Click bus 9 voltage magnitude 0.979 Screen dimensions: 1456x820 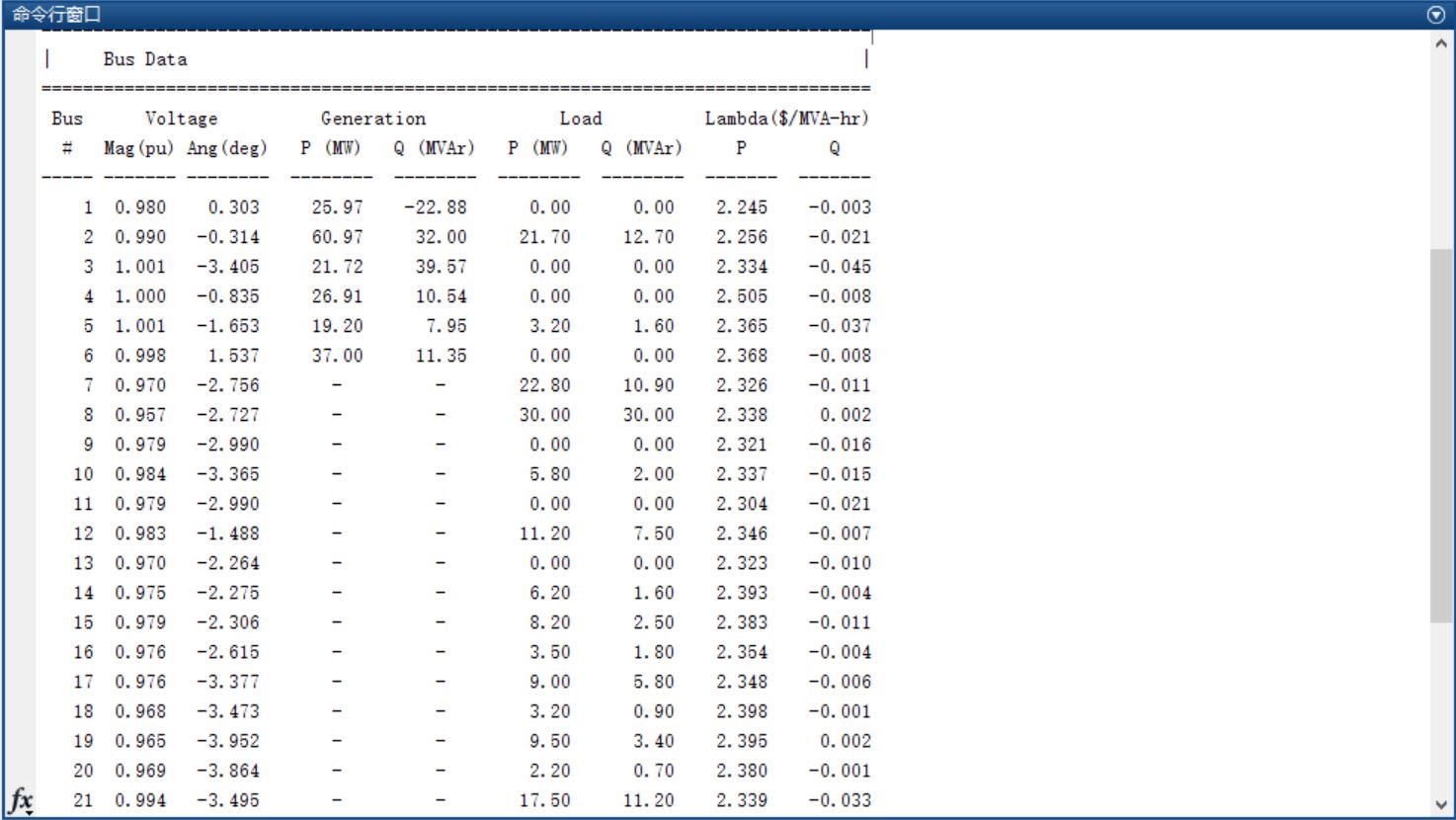click(x=140, y=445)
